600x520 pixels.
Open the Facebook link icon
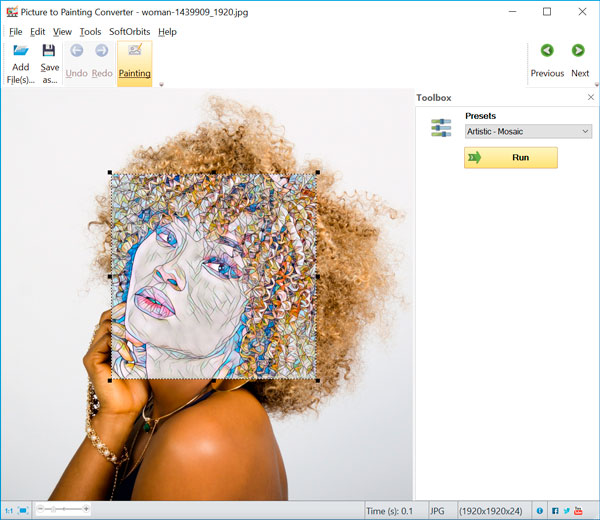tap(555, 511)
